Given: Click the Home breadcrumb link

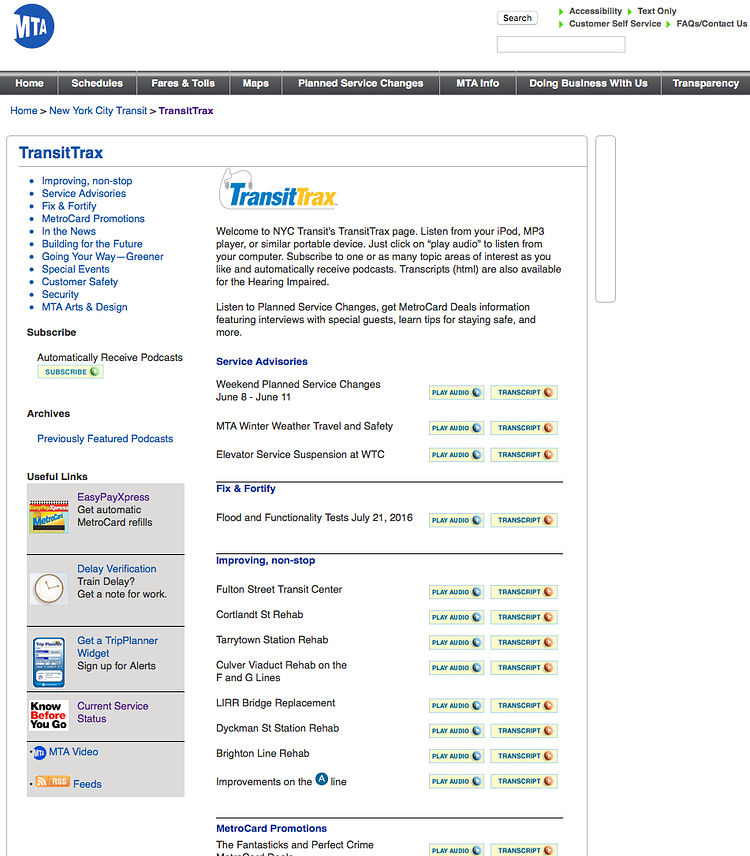Looking at the screenshot, I should point(23,110).
